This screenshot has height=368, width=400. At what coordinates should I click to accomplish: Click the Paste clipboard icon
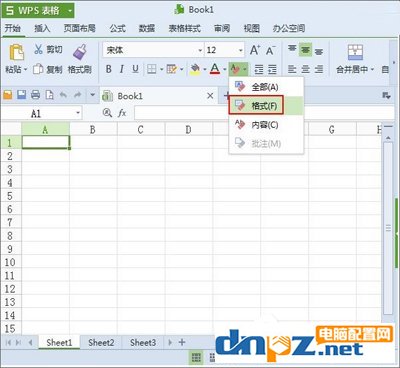coord(17,53)
